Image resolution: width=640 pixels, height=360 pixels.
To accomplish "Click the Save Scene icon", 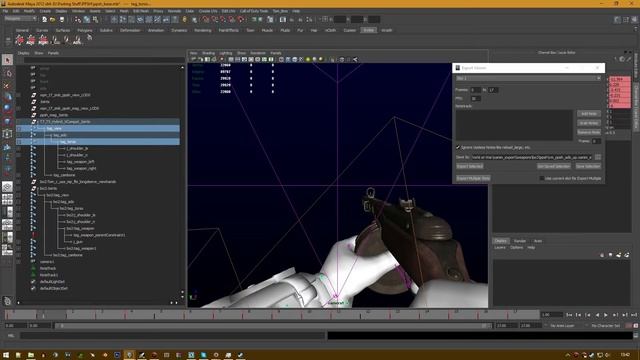I will click(62, 19).
